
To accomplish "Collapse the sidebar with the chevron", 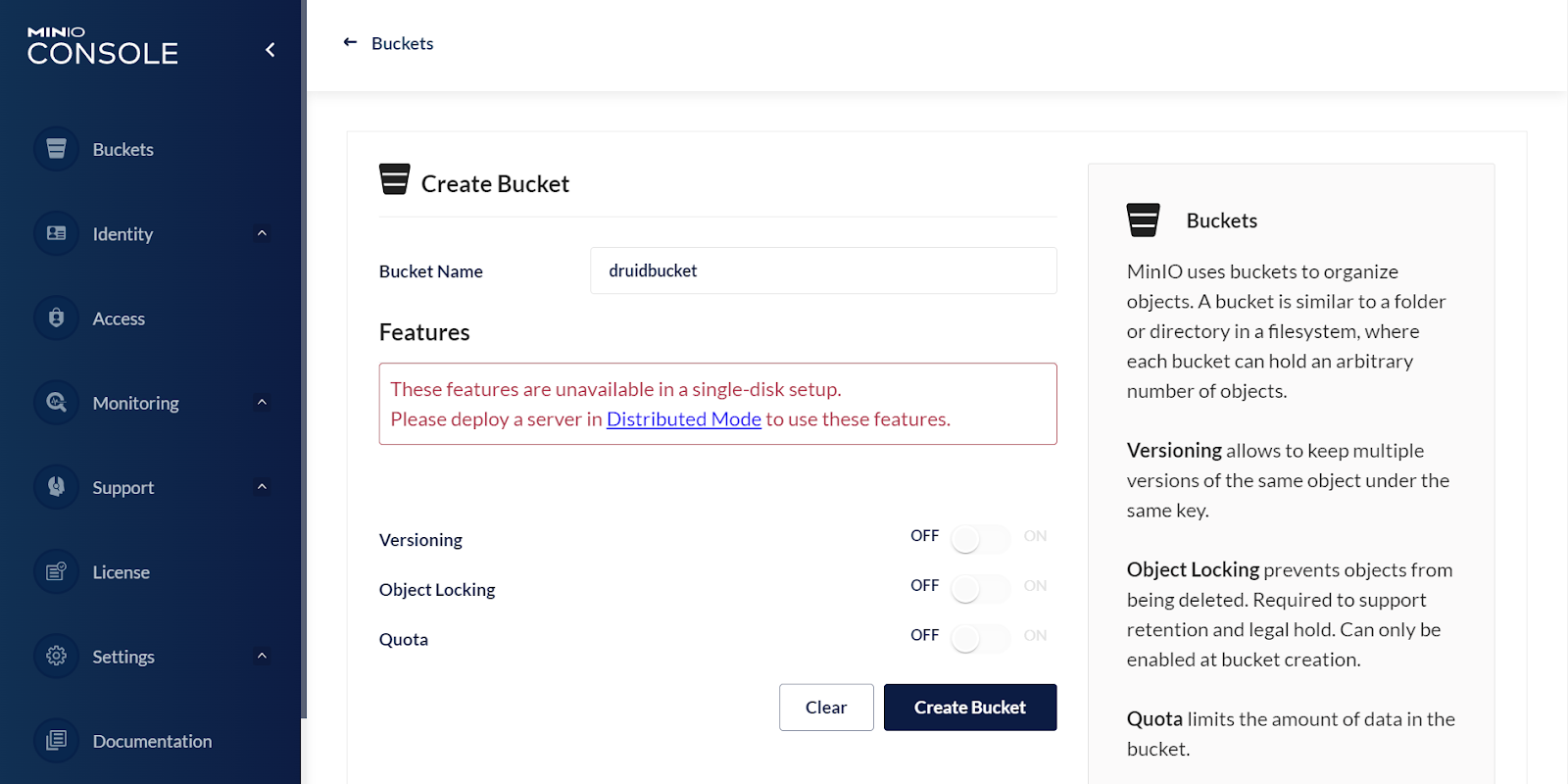I will pyautogui.click(x=270, y=50).
